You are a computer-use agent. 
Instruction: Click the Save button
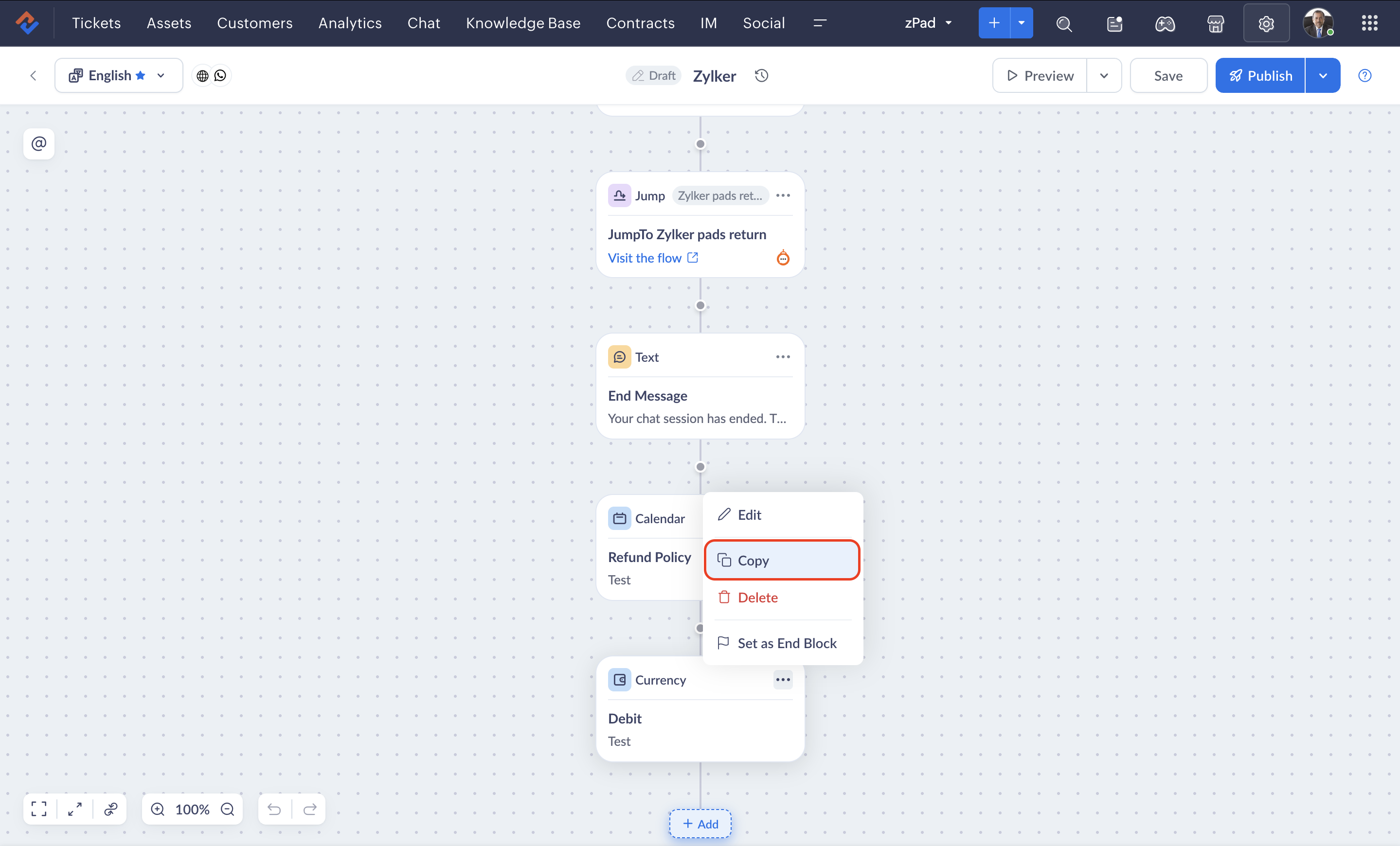point(1167,75)
